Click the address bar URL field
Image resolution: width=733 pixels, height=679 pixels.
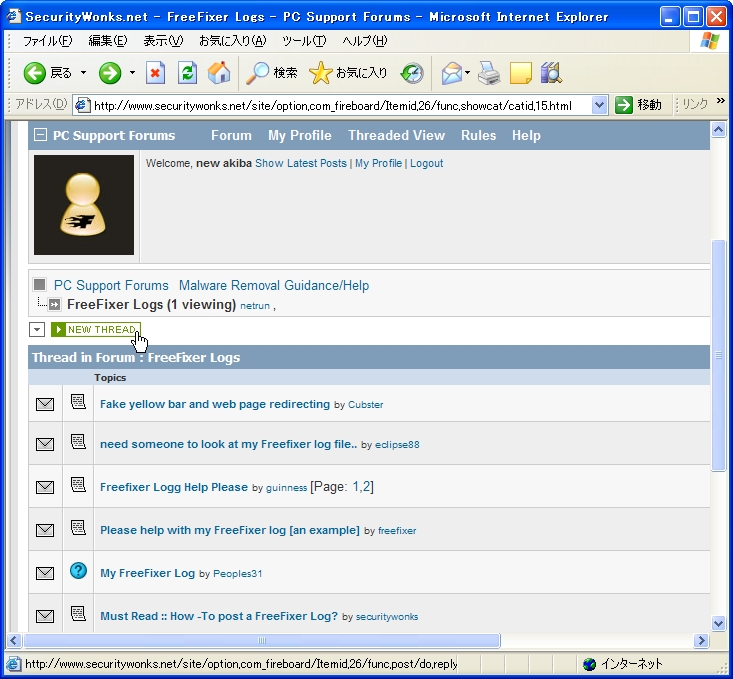pos(341,105)
